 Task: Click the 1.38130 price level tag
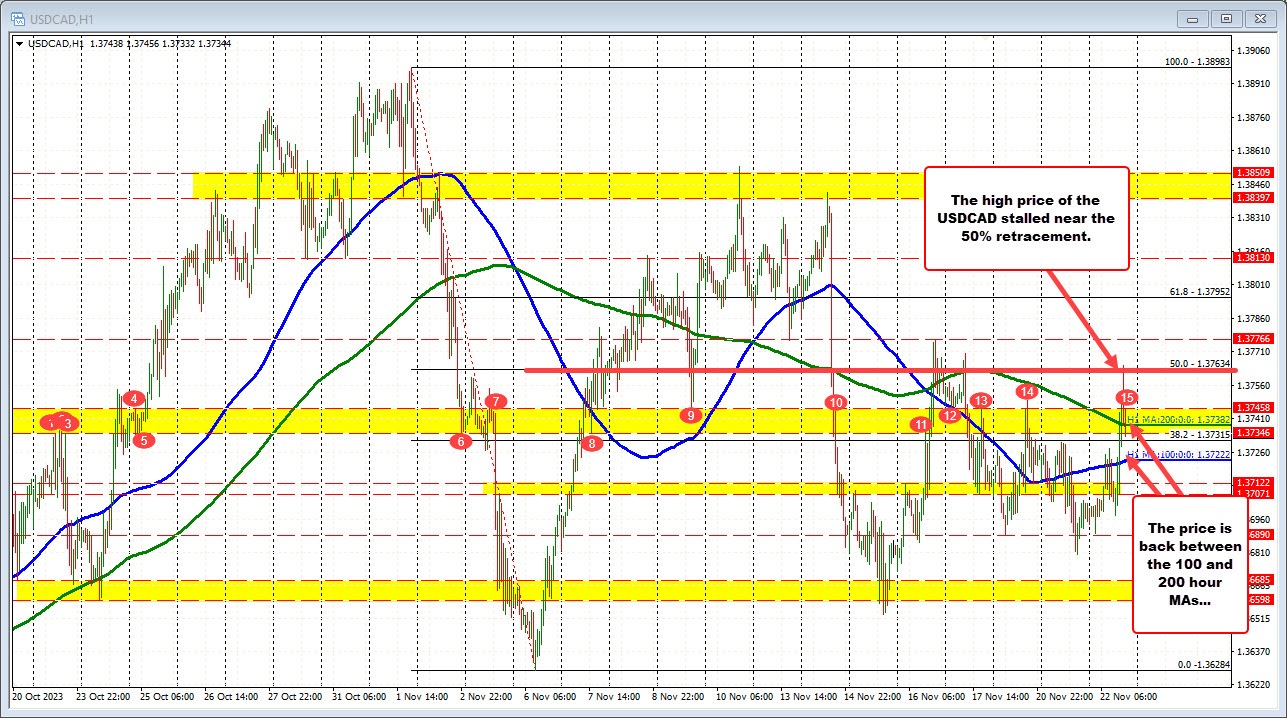pos(1255,258)
